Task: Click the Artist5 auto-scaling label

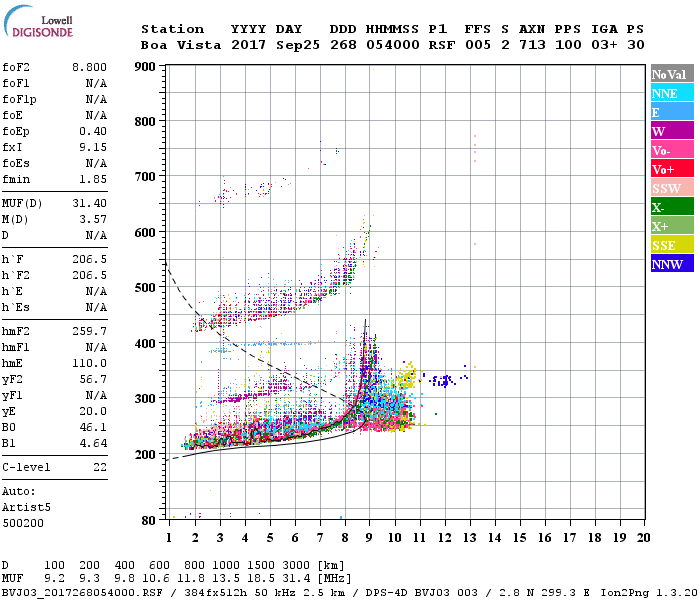Action: [x=26, y=508]
